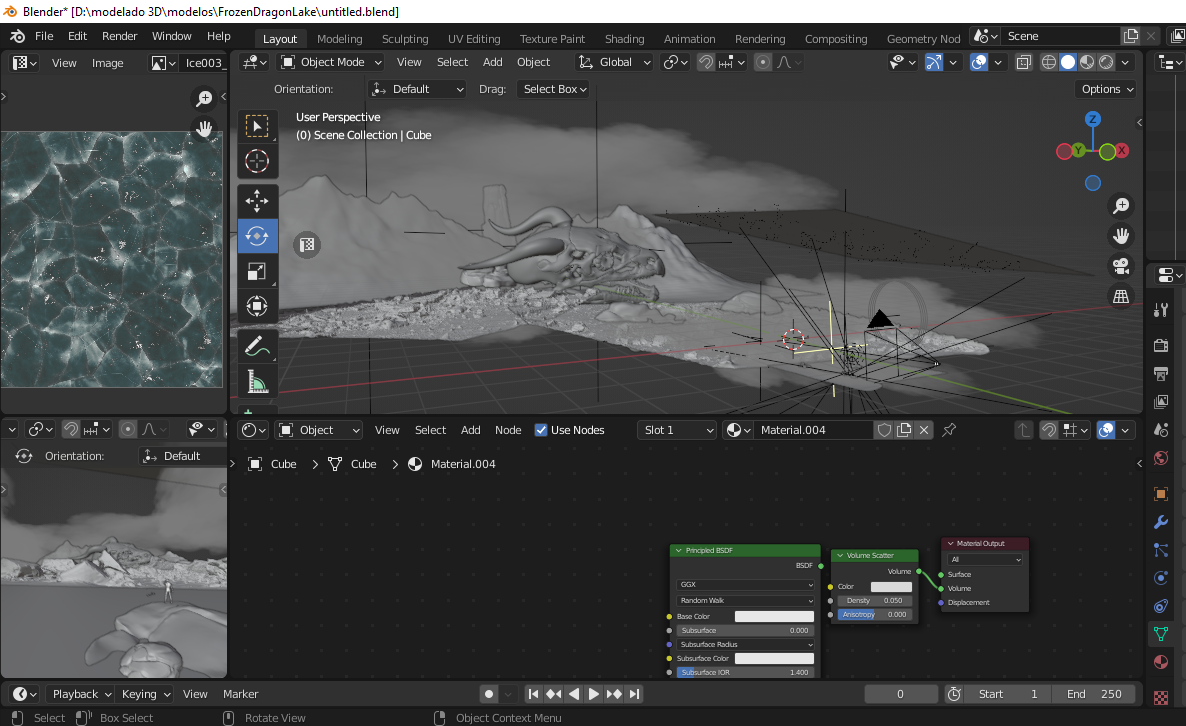Open the Render properties tab
This screenshot has width=1186, height=726.
point(1161,346)
